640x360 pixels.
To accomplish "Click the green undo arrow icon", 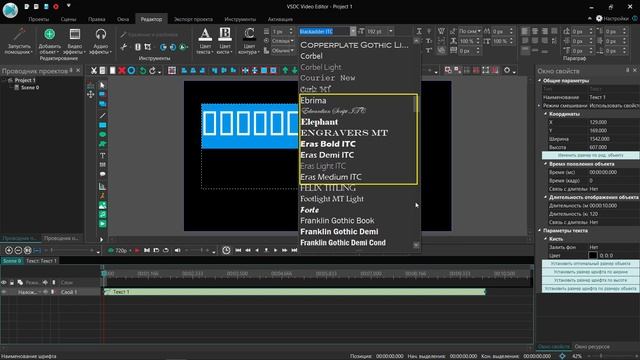I will pyautogui.click(x=142, y=71).
